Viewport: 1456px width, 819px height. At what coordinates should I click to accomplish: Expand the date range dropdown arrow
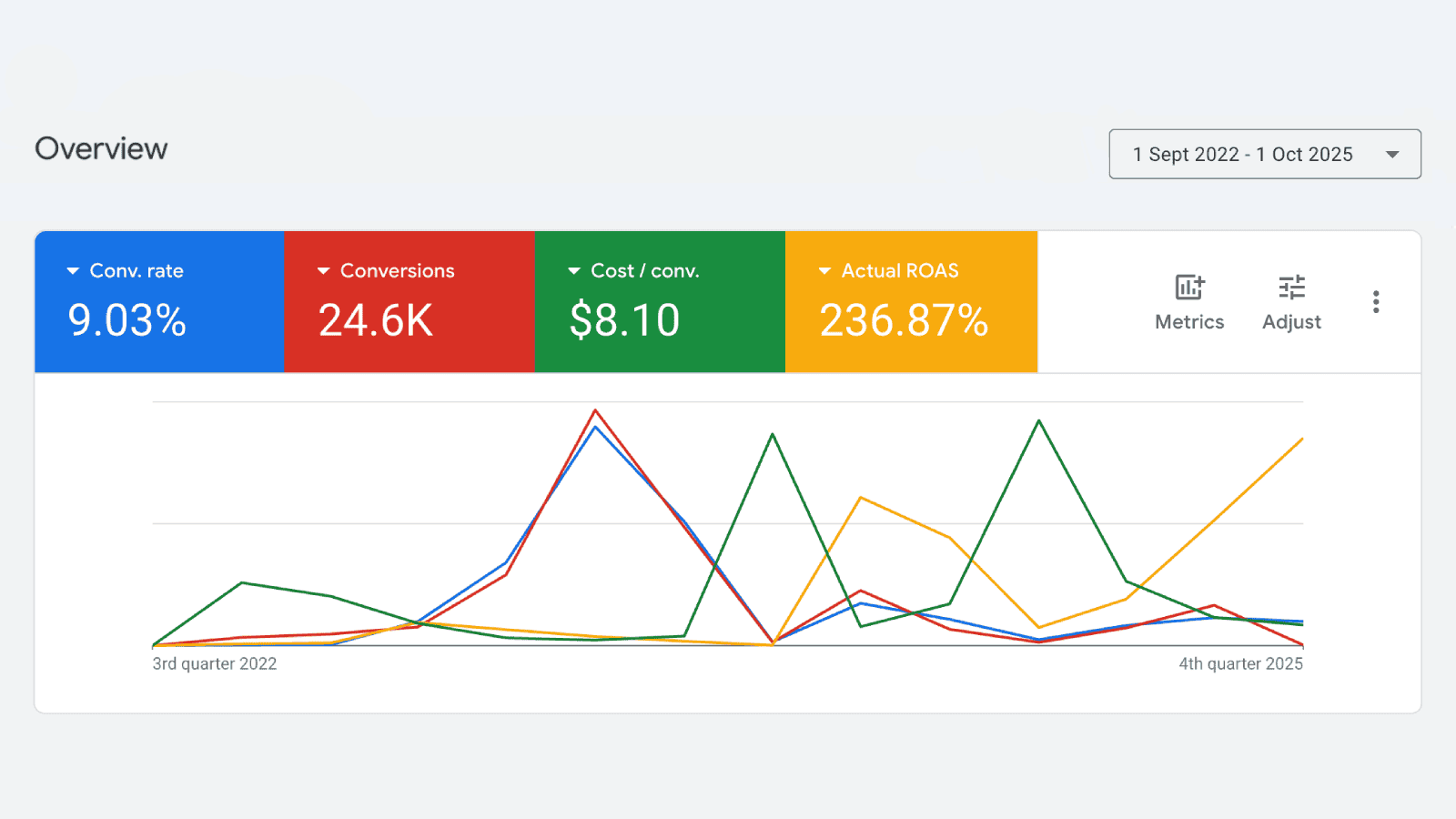coord(1391,155)
